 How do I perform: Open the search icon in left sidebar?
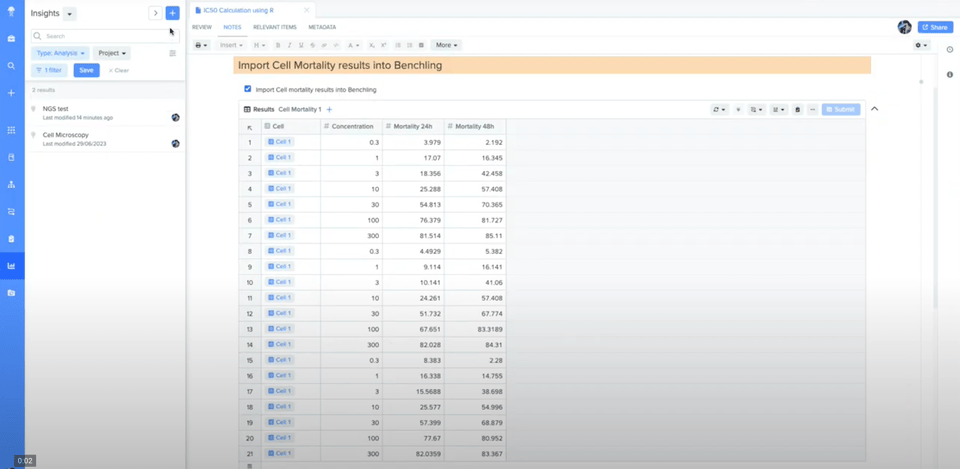click(x=11, y=65)
